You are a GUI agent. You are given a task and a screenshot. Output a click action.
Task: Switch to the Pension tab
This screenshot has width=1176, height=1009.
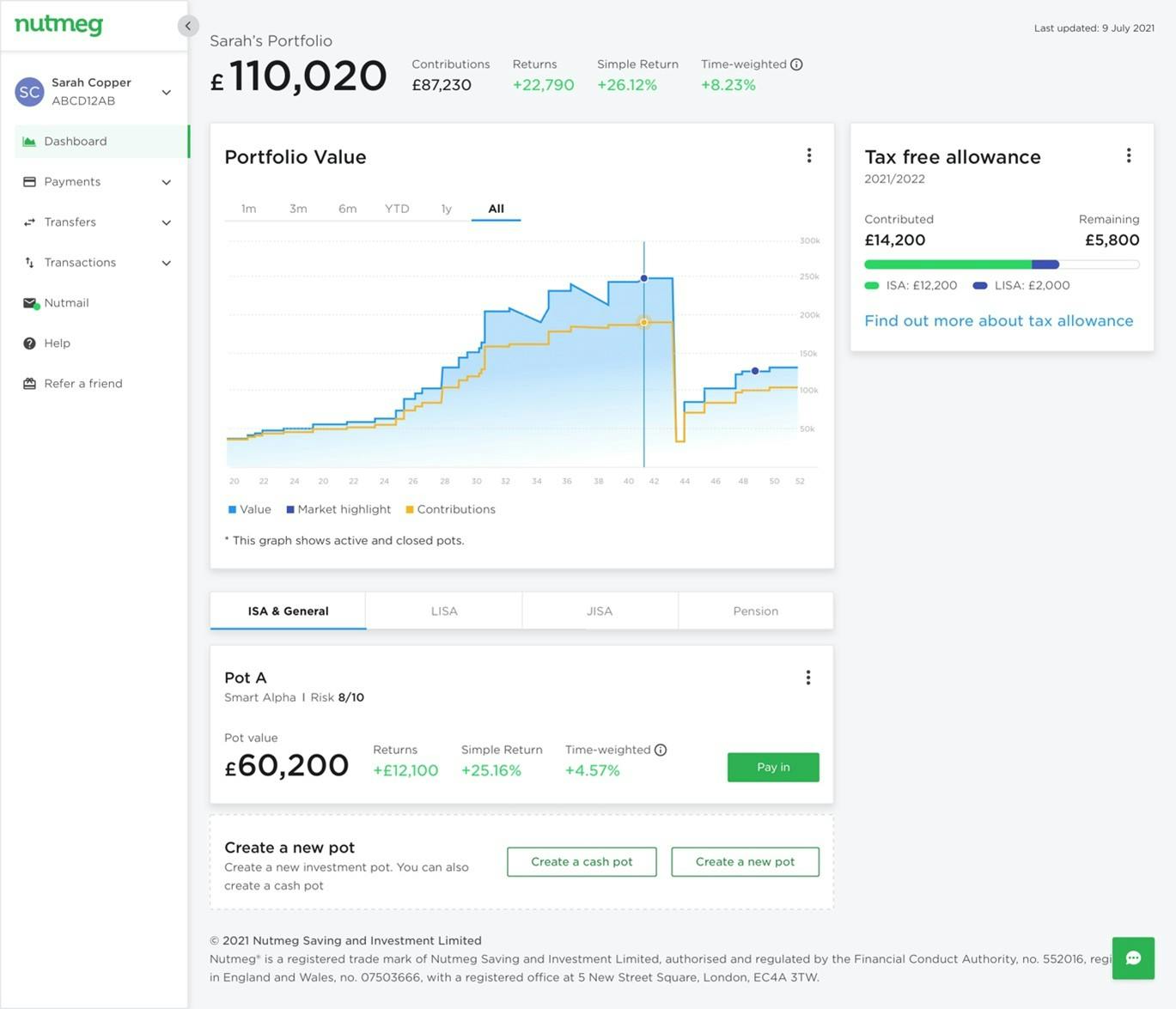tap(756, 611)
